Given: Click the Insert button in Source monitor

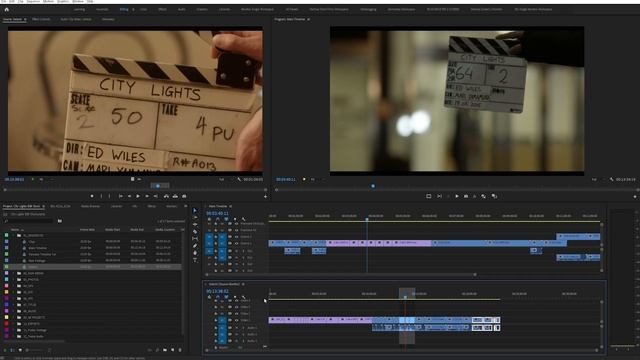Looking at the screenshot, I should [166, 196].
